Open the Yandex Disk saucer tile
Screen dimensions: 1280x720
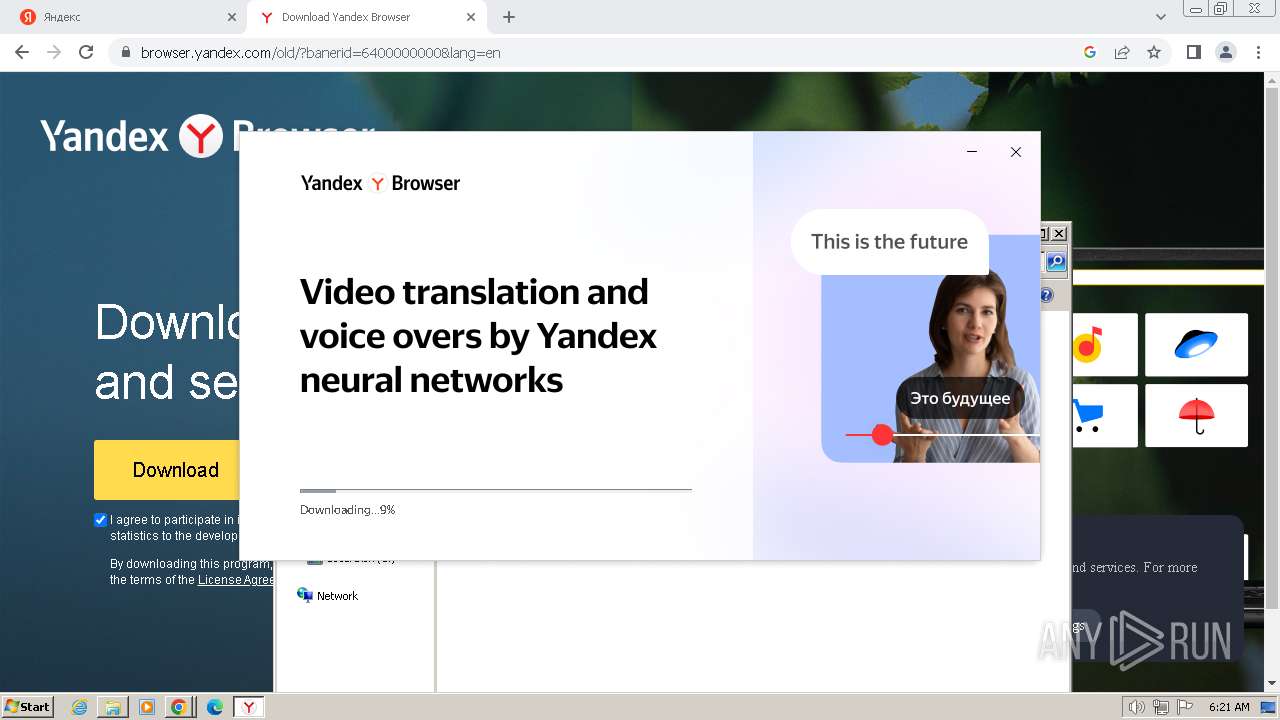pos(1196,345)
